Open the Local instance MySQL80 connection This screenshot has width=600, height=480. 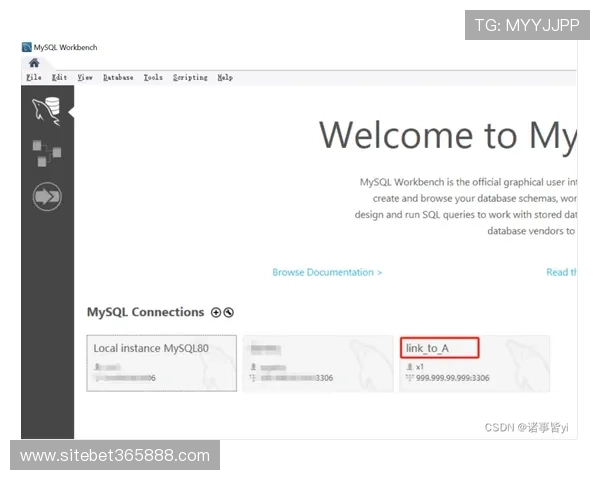[x=161, y=362]
